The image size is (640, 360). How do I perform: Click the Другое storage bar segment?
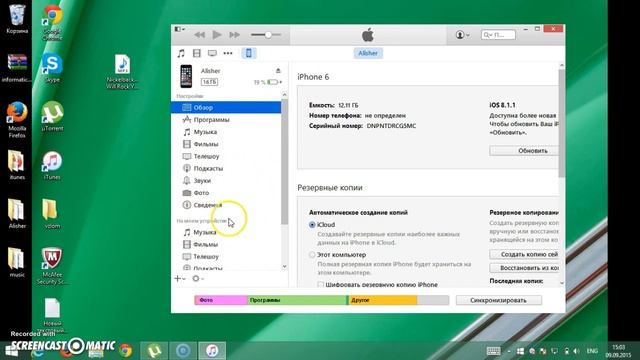(383, 300)
